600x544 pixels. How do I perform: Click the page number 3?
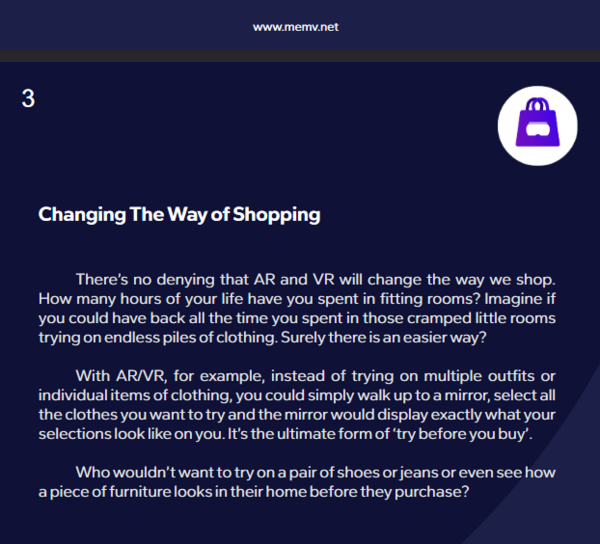point(28,99)
